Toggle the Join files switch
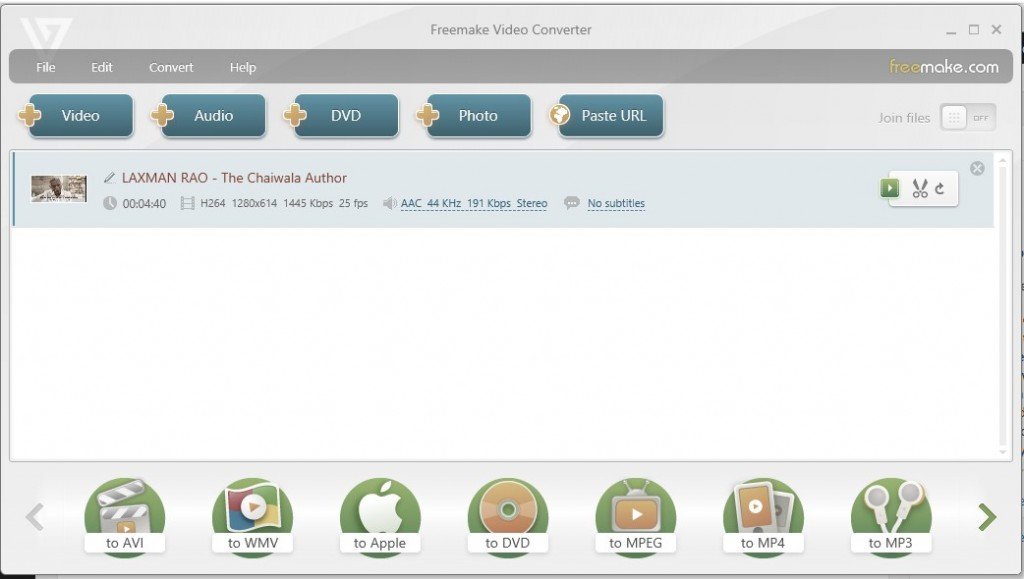The width and height of the screenshot is (1024, 579). 968,117
